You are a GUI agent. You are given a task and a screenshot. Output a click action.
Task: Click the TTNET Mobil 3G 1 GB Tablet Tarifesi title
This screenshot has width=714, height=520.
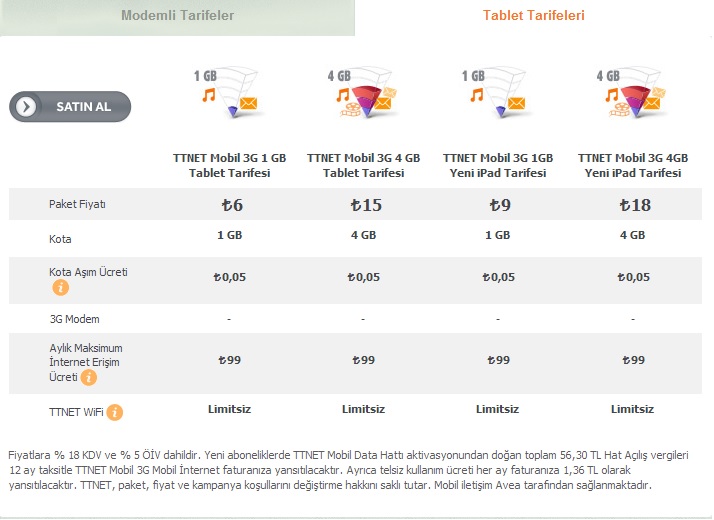coord(230,166)
